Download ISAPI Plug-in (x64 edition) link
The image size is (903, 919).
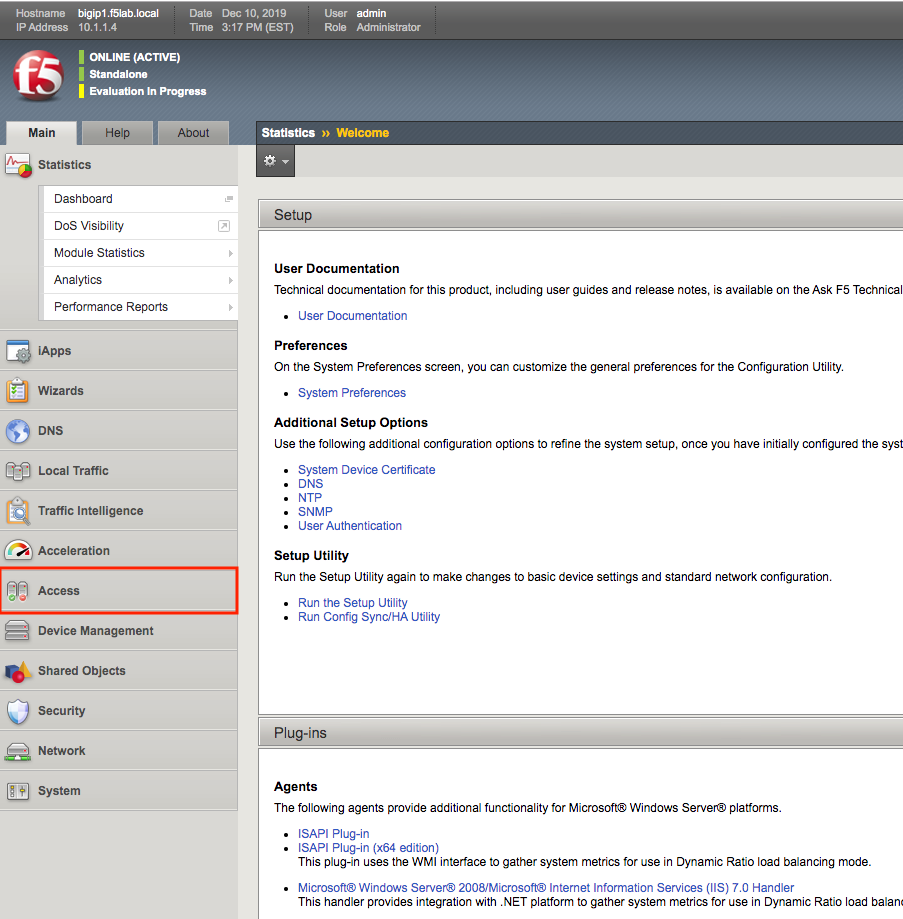[368, 848]
